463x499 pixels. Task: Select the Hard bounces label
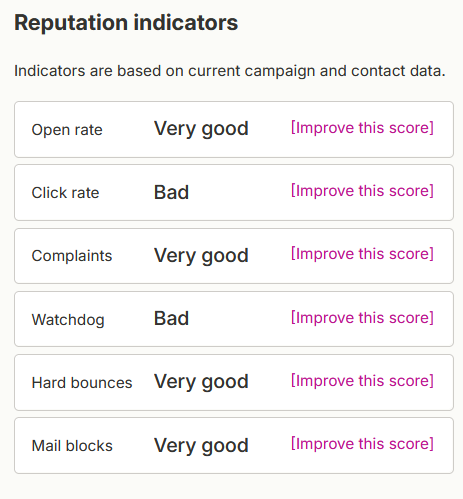point(82,383)
